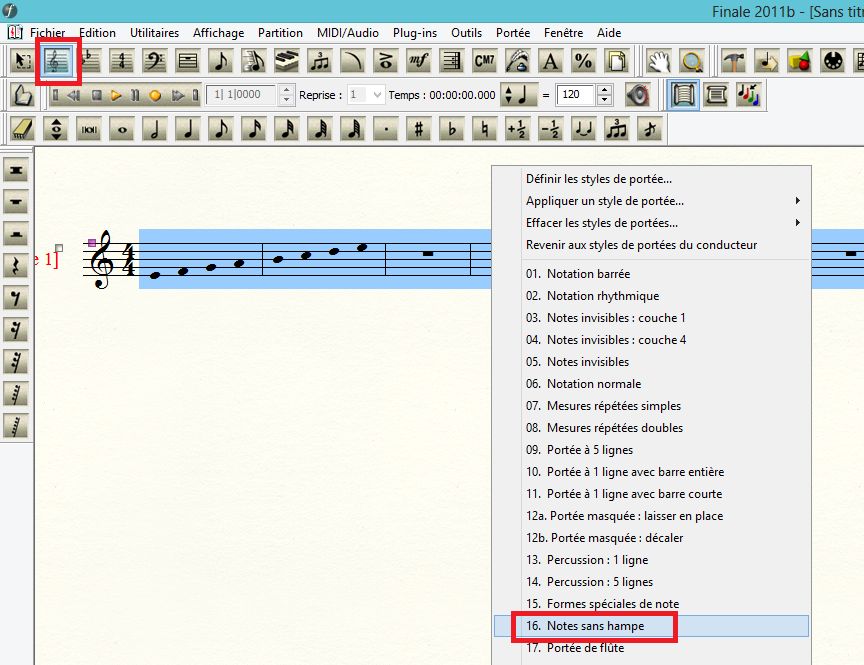
Task: Click the Record button in playback controls
Action: pos(155,96)
